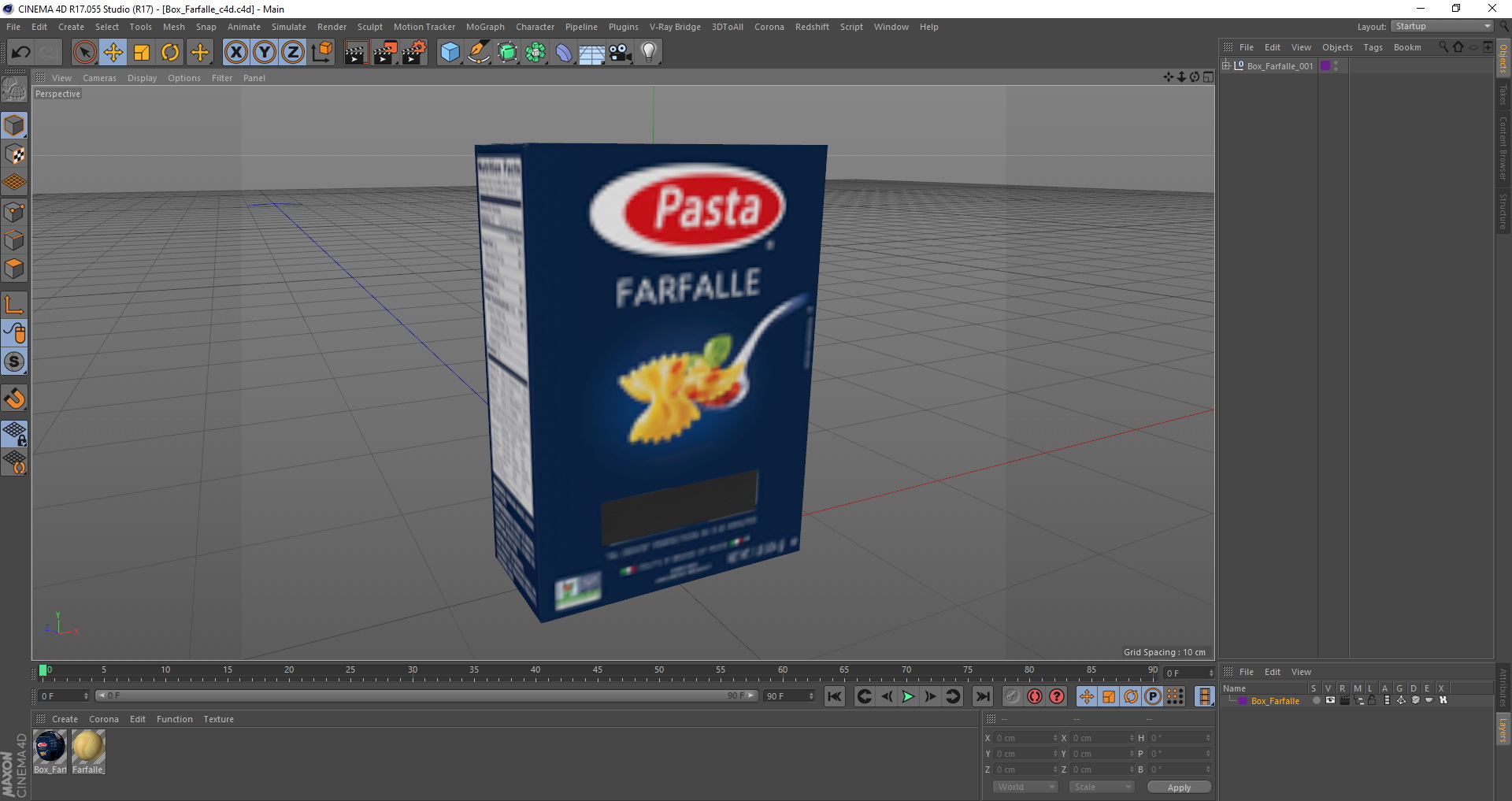Screen dimensions: 1512x801
Task: Open the Layout Startup dropdown
Action: click(1443, 26)
